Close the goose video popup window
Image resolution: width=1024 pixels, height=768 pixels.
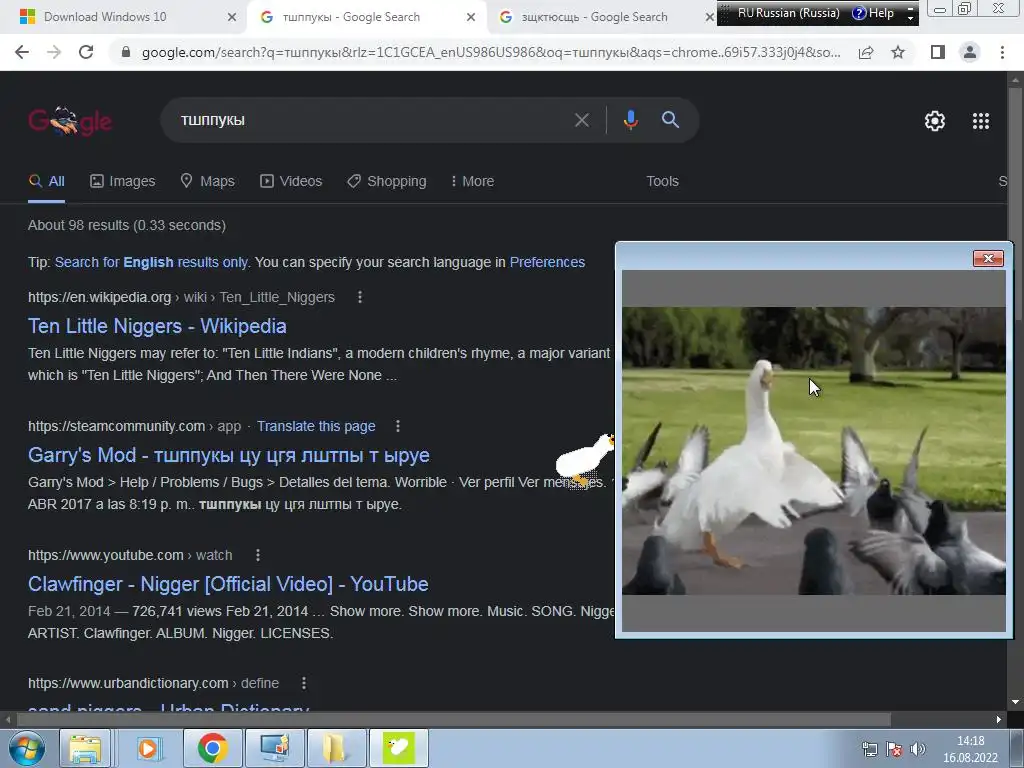pos(988,259)
